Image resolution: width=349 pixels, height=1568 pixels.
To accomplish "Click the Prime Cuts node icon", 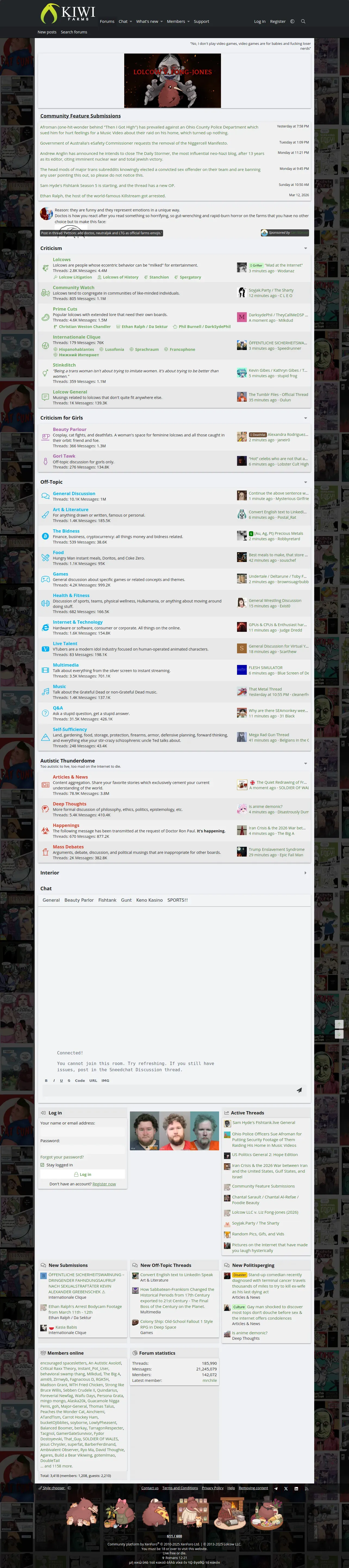I will point(45,317).
